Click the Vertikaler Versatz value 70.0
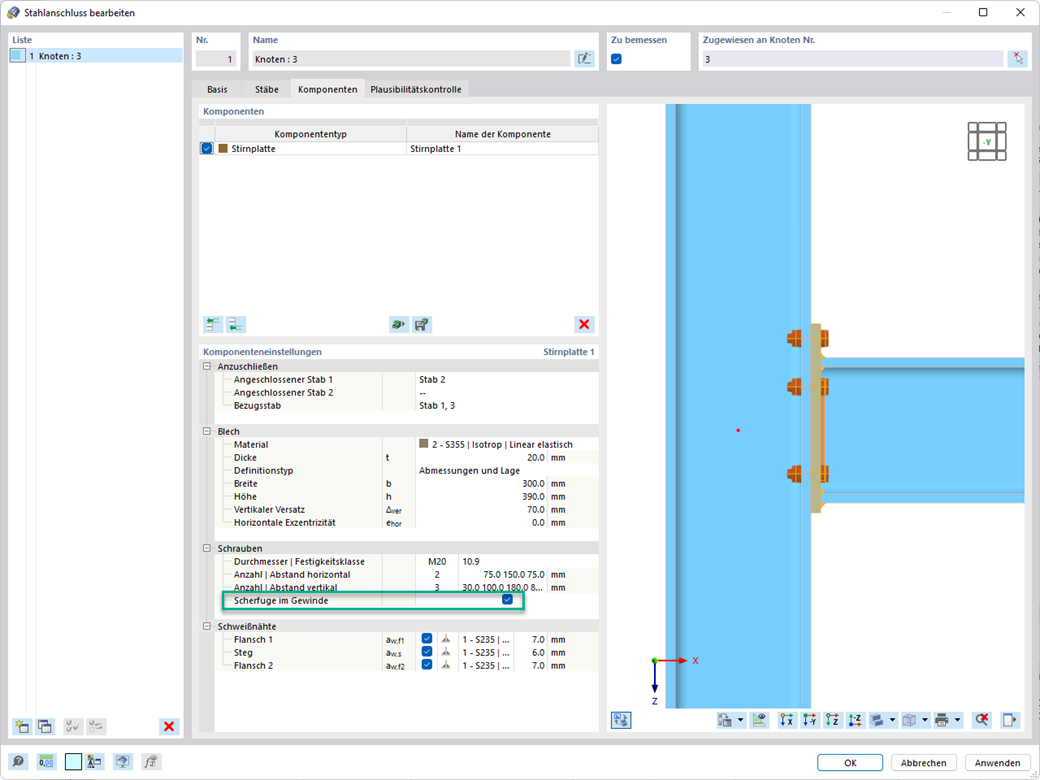The height and width of the screenshot is (780, 1040). (535, 509)
